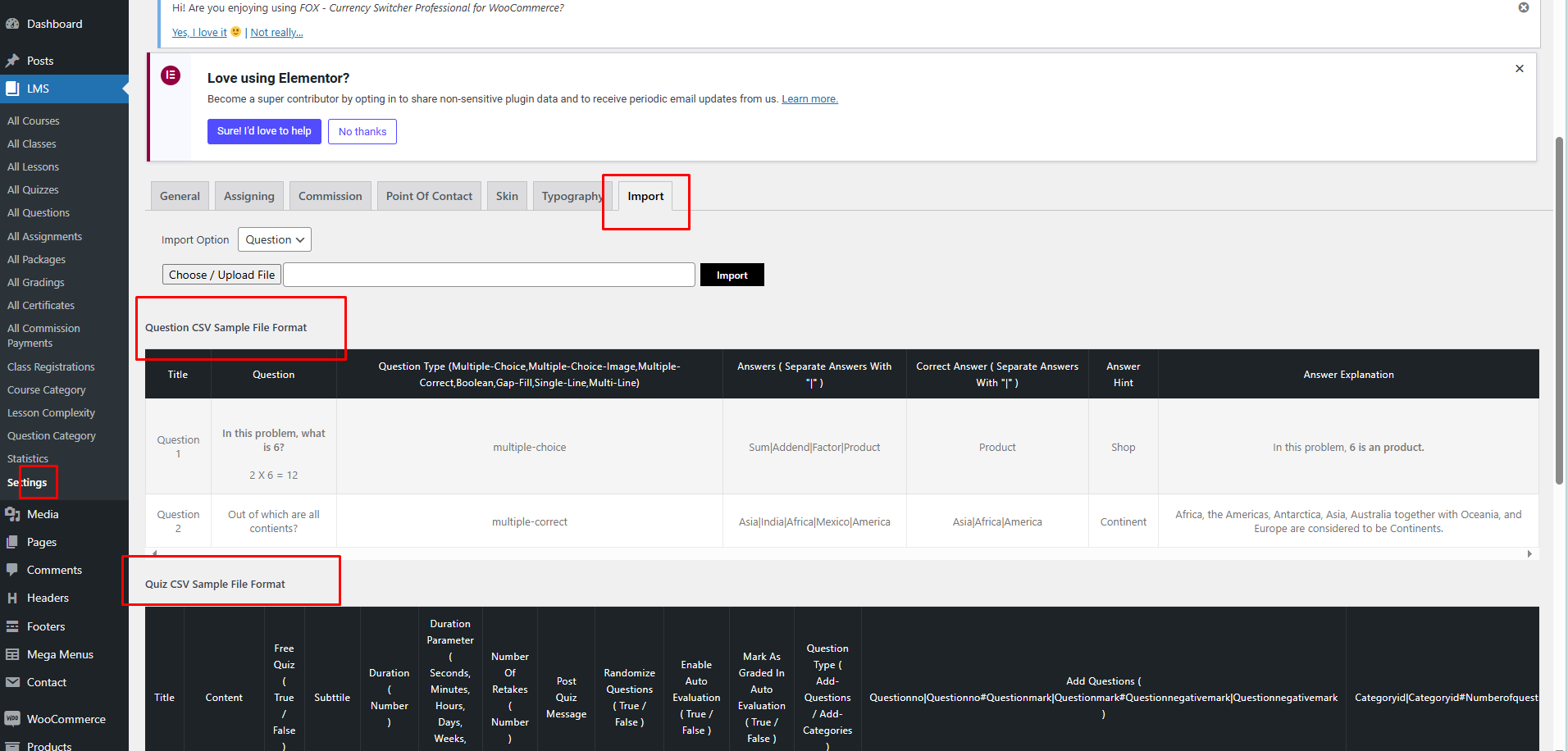Click the Comments bubble icon
This screenshot has width=1568, height=751.
point(12,570)
